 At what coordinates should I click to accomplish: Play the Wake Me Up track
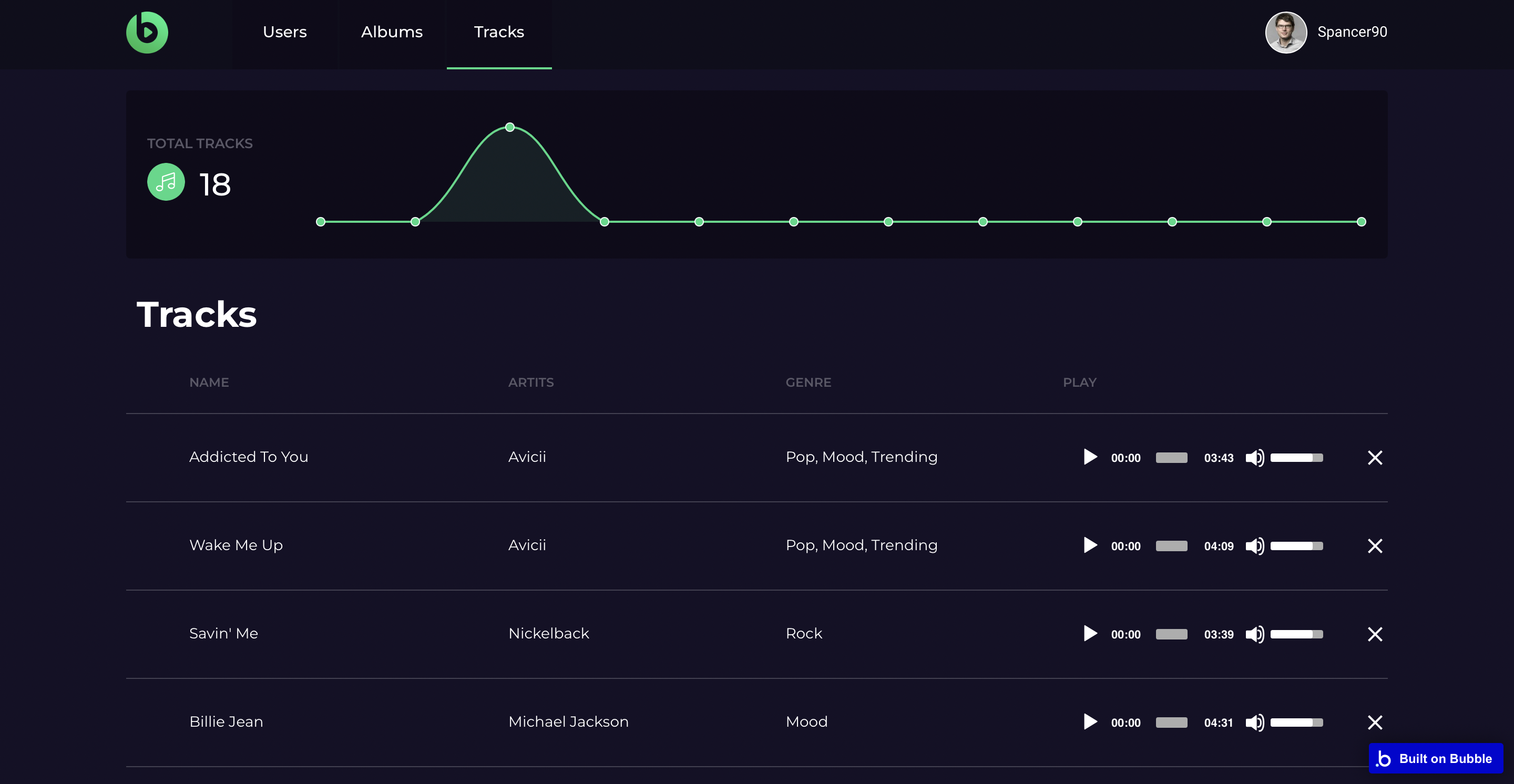(x=1090, y=545)
